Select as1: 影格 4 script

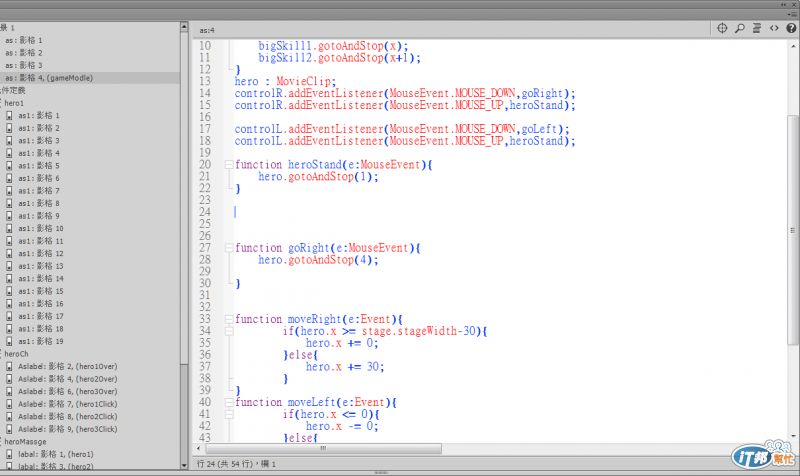click(39, 153)
